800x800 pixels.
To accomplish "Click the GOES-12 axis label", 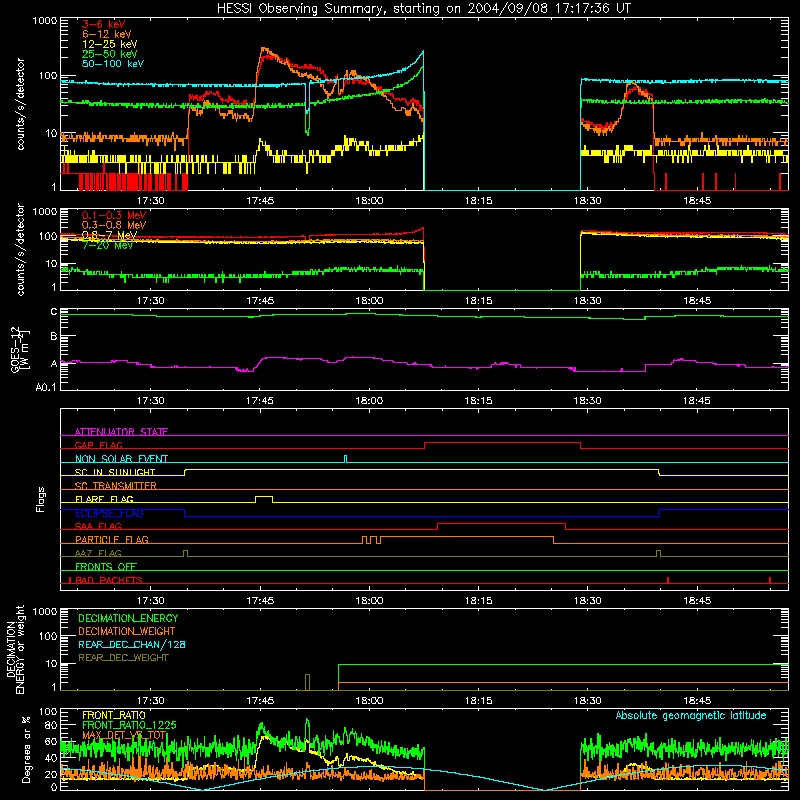I will pyautogui.click(x=19, y=349).
